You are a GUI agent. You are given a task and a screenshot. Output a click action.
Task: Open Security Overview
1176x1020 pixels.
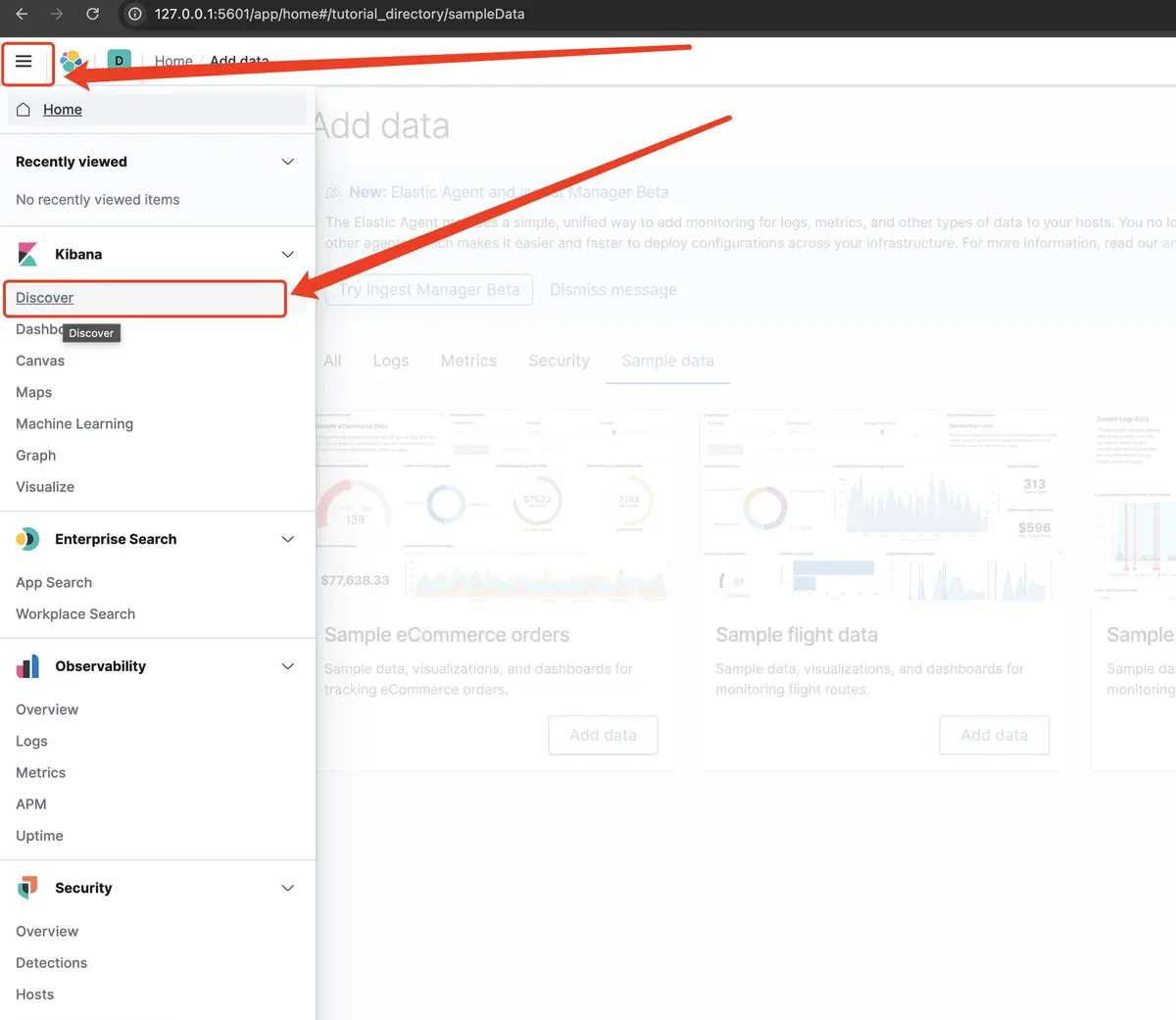tap(47, 931)
